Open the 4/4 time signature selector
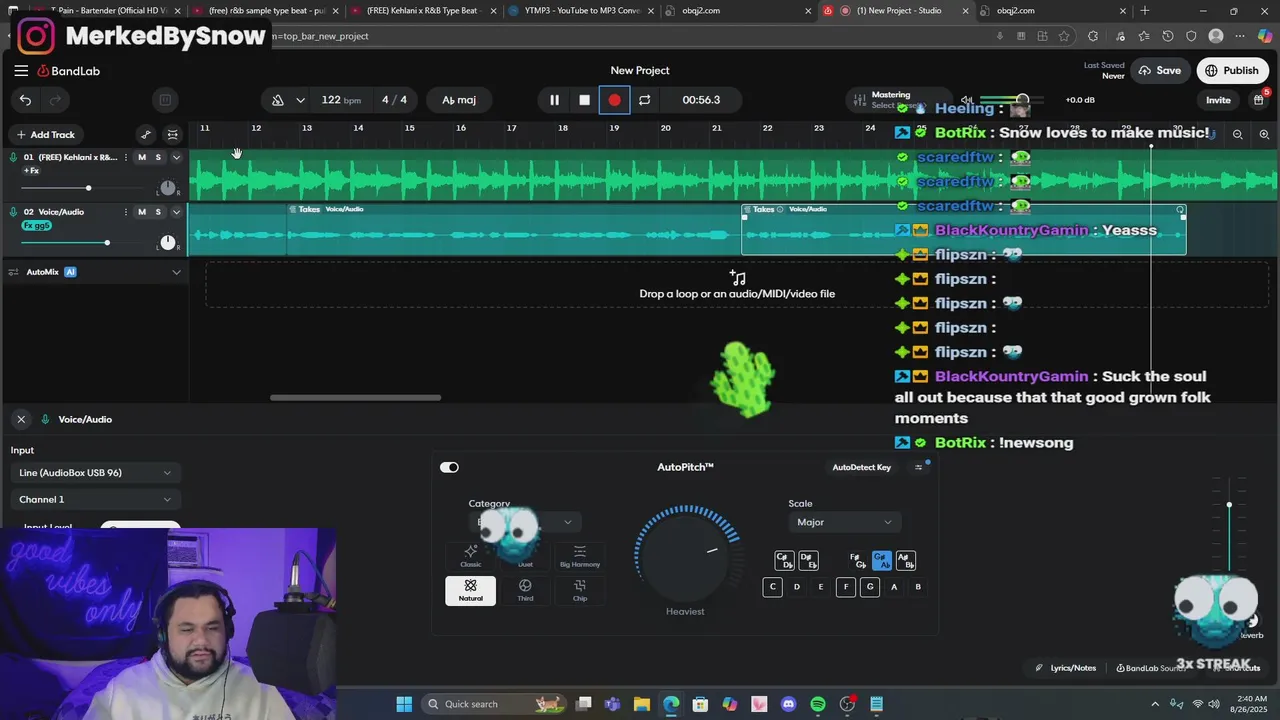This screenshot has width=1280, height=720. pos(394,100)
